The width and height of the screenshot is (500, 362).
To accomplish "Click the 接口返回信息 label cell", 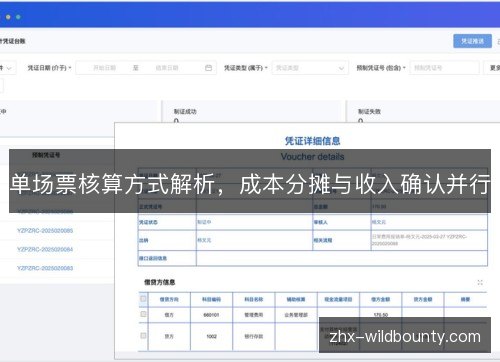I will click(167, 258).
